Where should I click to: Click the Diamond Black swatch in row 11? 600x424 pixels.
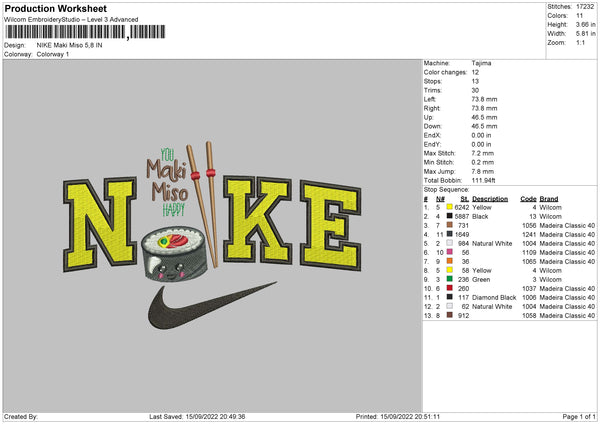click(x=450, y=297)
